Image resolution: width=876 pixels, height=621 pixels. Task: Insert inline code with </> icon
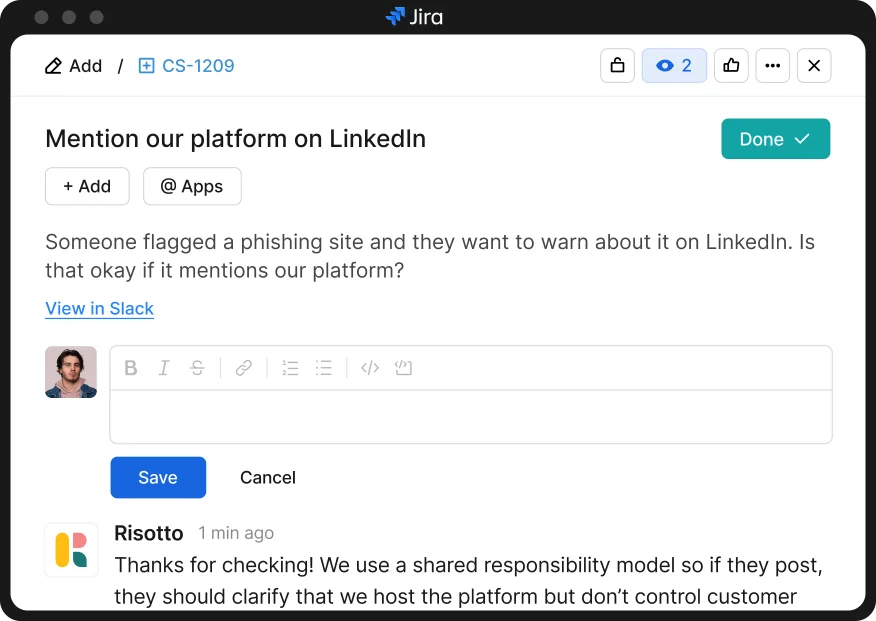[x=370, y=368]
